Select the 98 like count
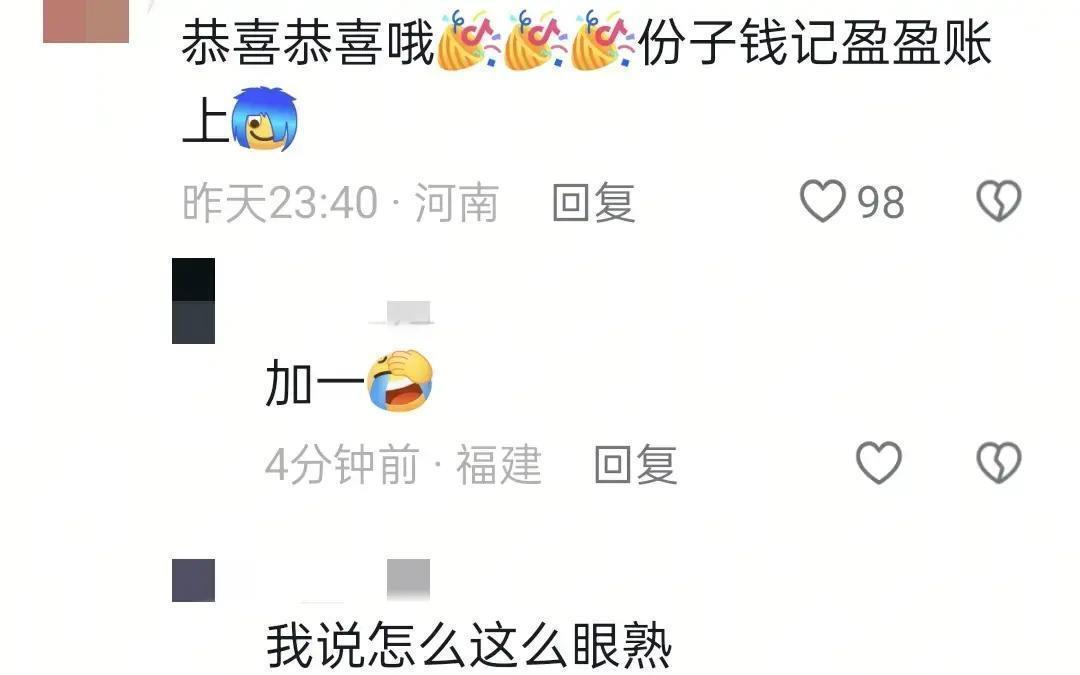Screen dimensions: 1080x675 coord(880,202)
